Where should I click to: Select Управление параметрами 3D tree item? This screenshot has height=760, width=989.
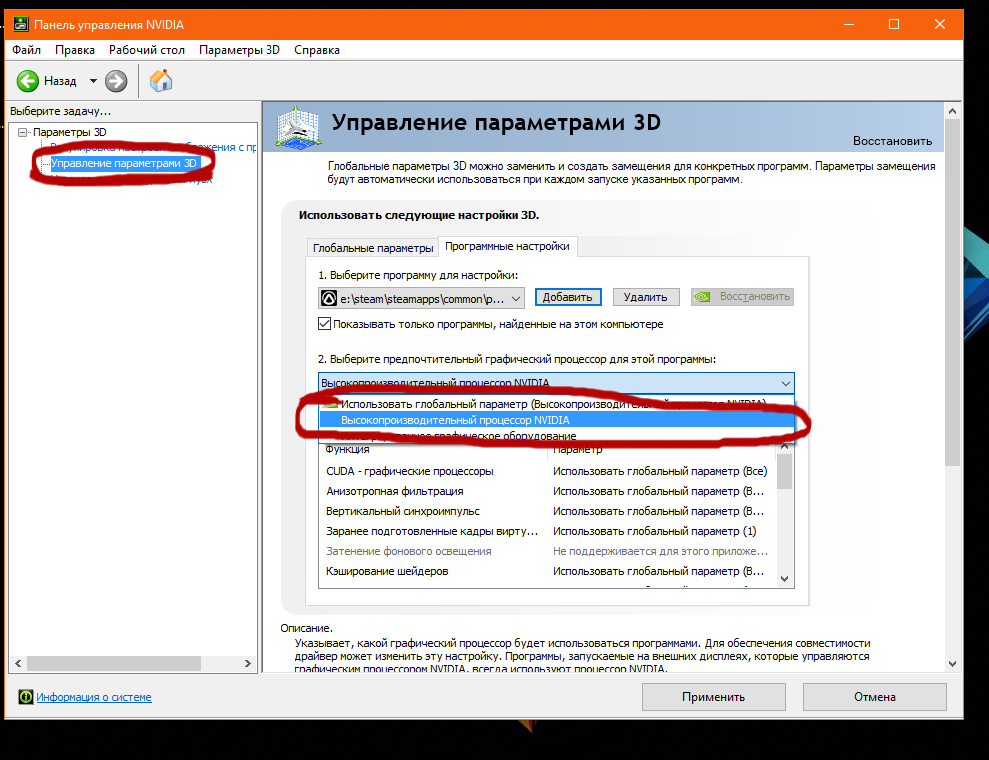[124, 163]
